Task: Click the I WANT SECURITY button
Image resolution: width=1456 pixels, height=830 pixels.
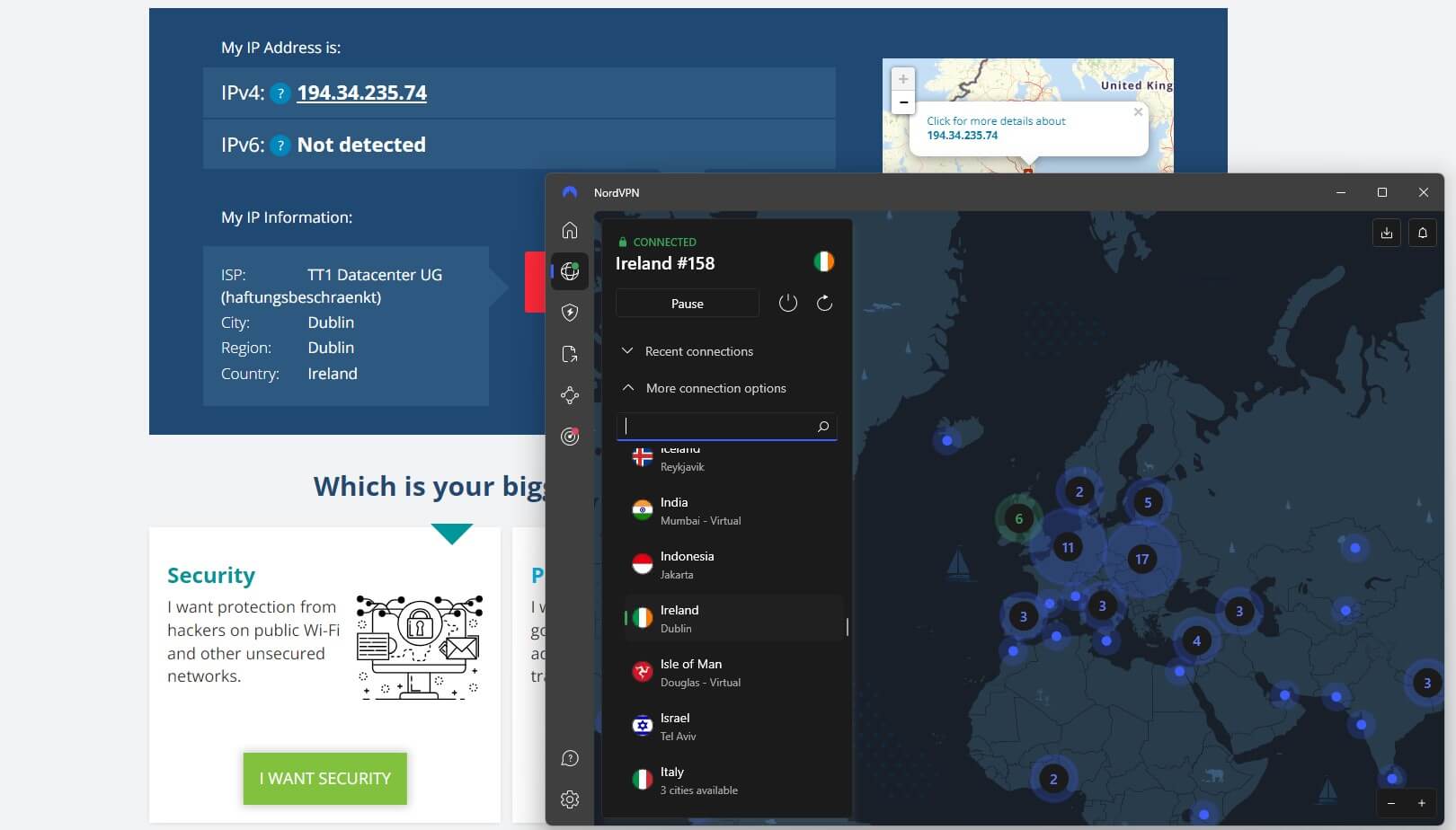Action: [x=325, y=779]
